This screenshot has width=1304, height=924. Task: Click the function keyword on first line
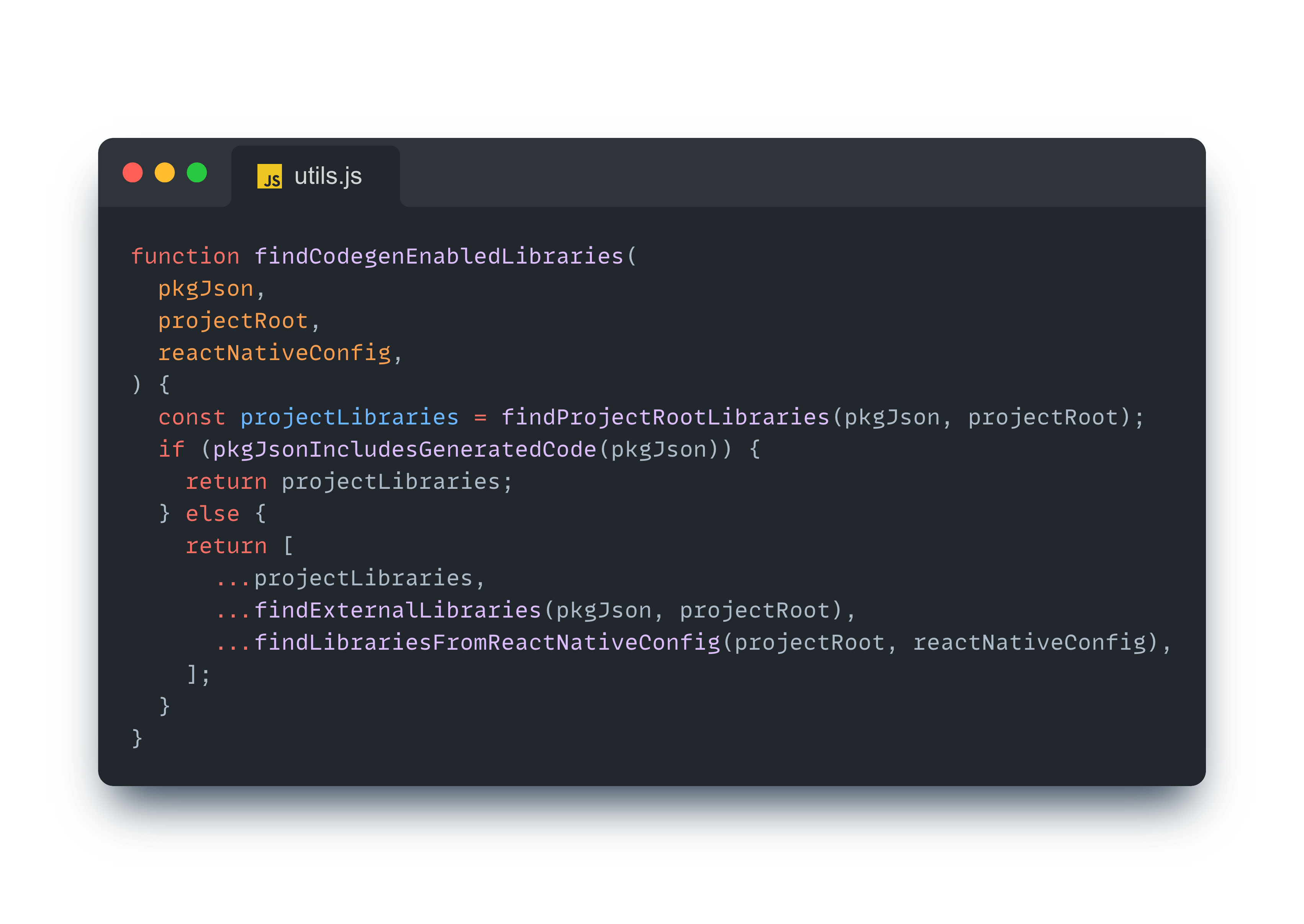185,257
